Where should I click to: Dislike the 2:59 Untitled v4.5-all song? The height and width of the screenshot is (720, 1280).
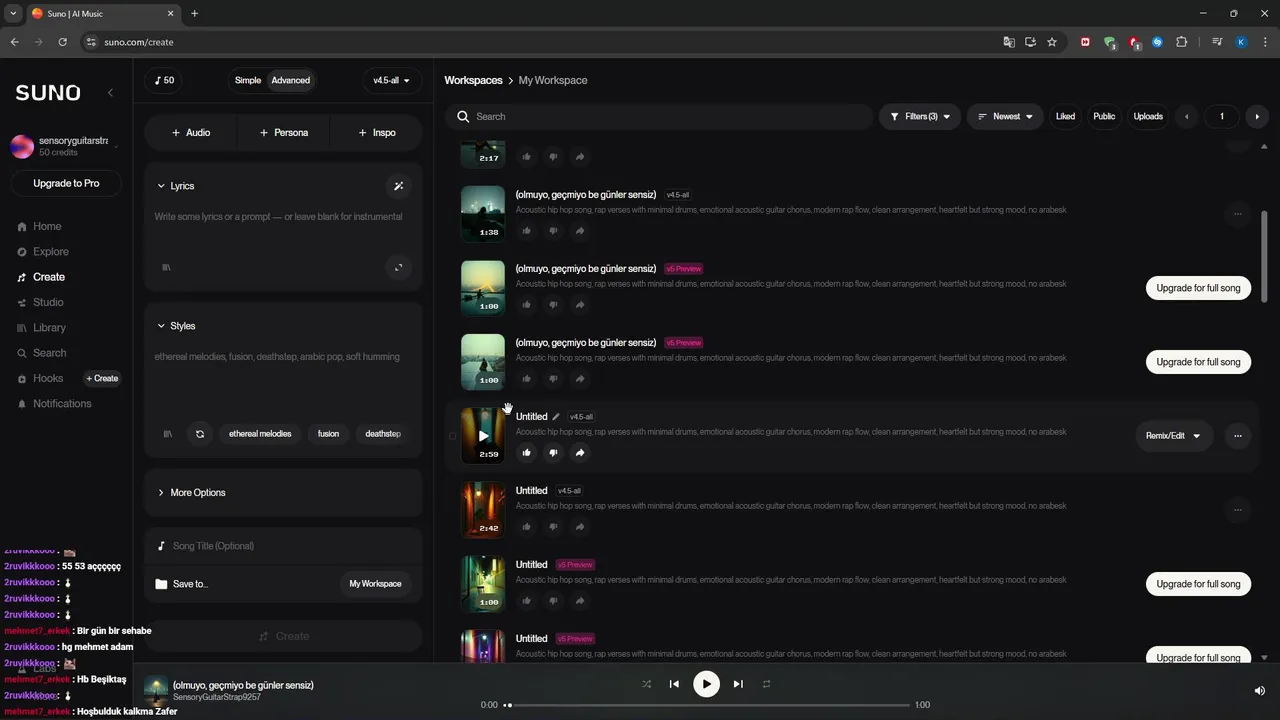(553, 453)
